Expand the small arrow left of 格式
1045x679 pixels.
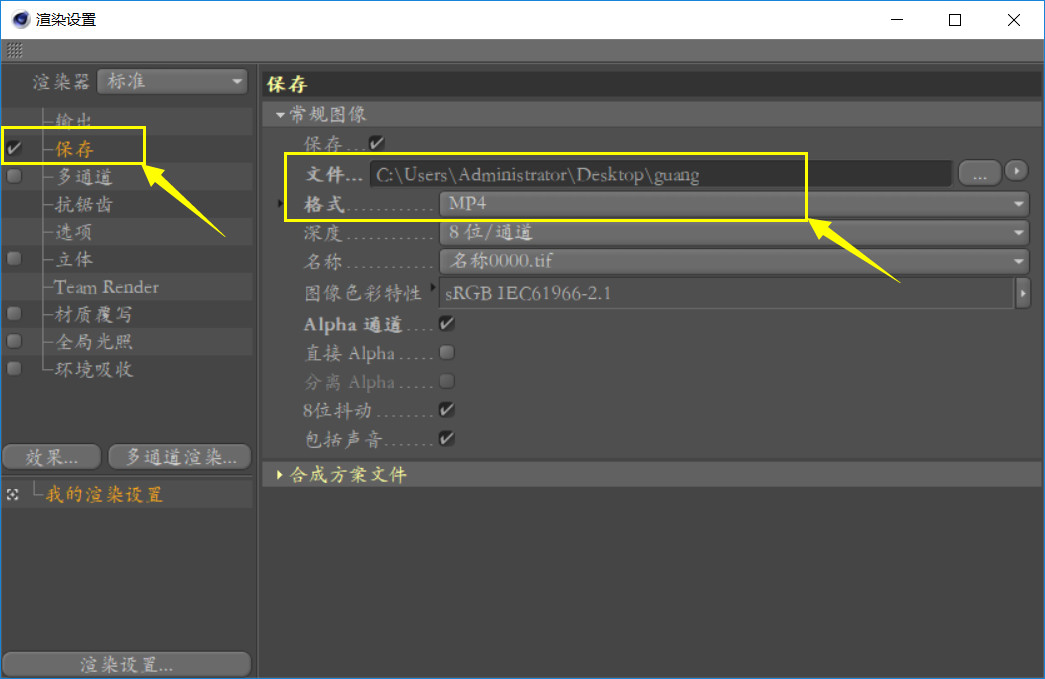coord(281,203)
